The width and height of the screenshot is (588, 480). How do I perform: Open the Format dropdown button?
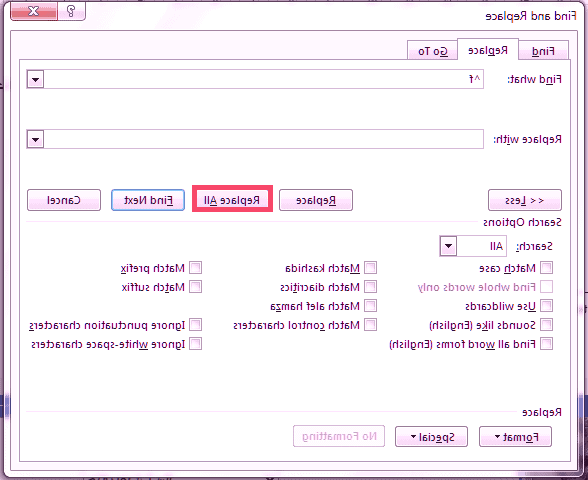(515, 436)
